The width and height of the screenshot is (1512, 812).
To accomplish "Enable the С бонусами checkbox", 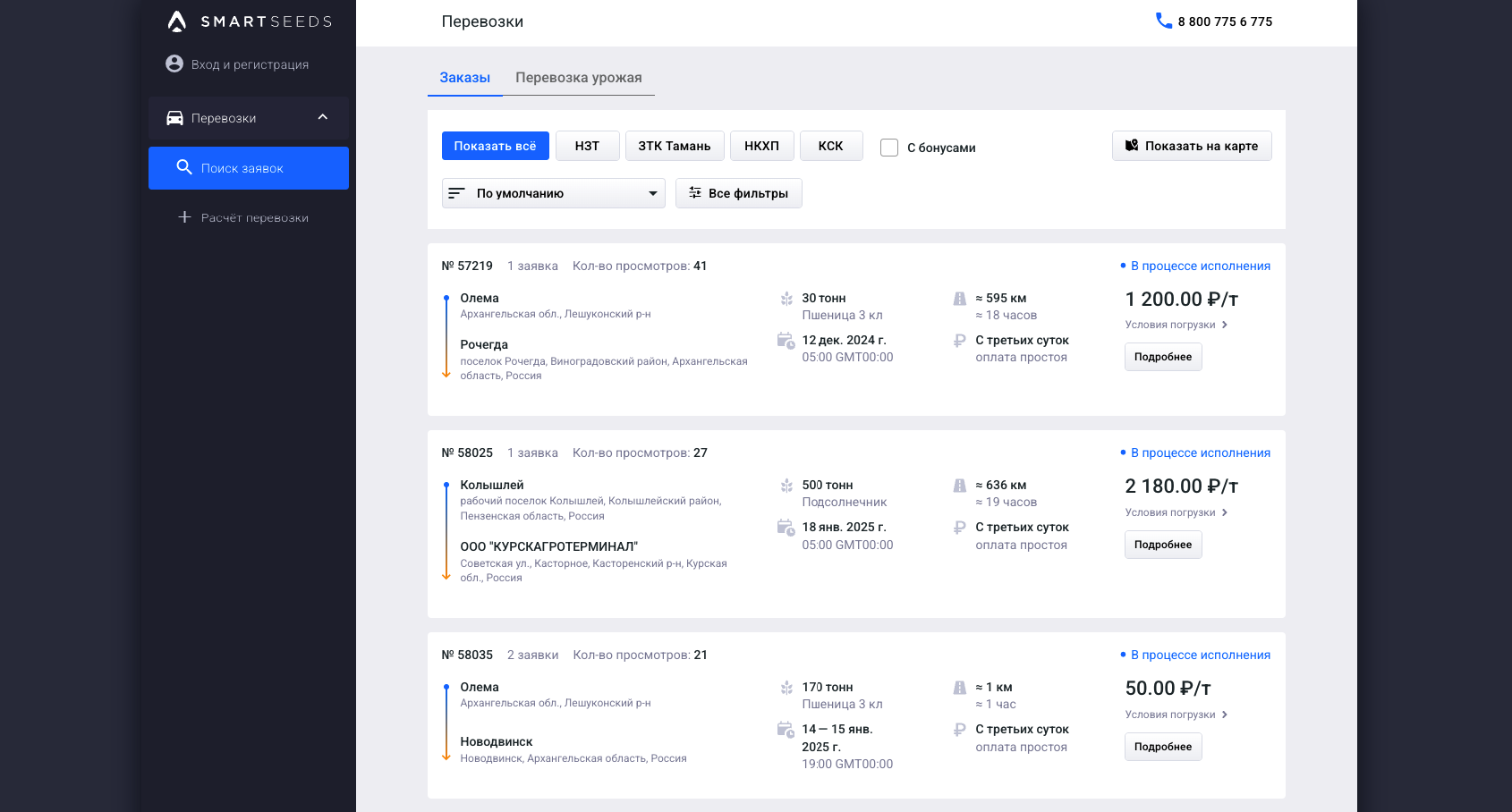I will point(889,148).
